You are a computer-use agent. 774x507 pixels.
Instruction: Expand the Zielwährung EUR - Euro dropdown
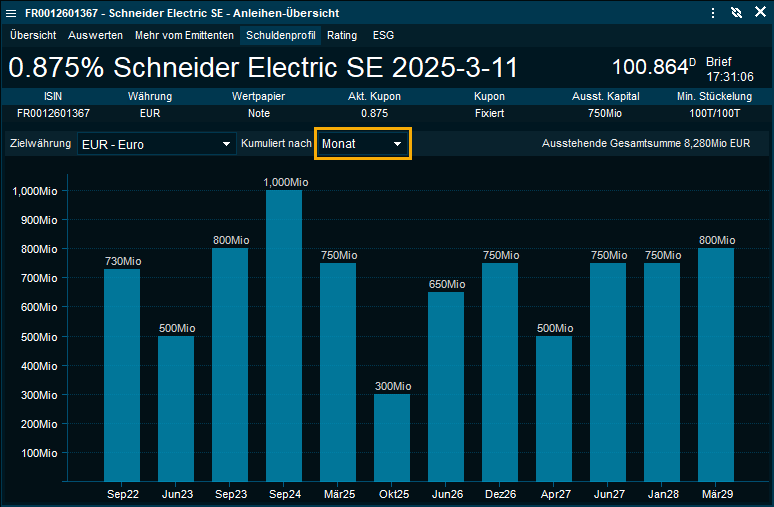155,144
